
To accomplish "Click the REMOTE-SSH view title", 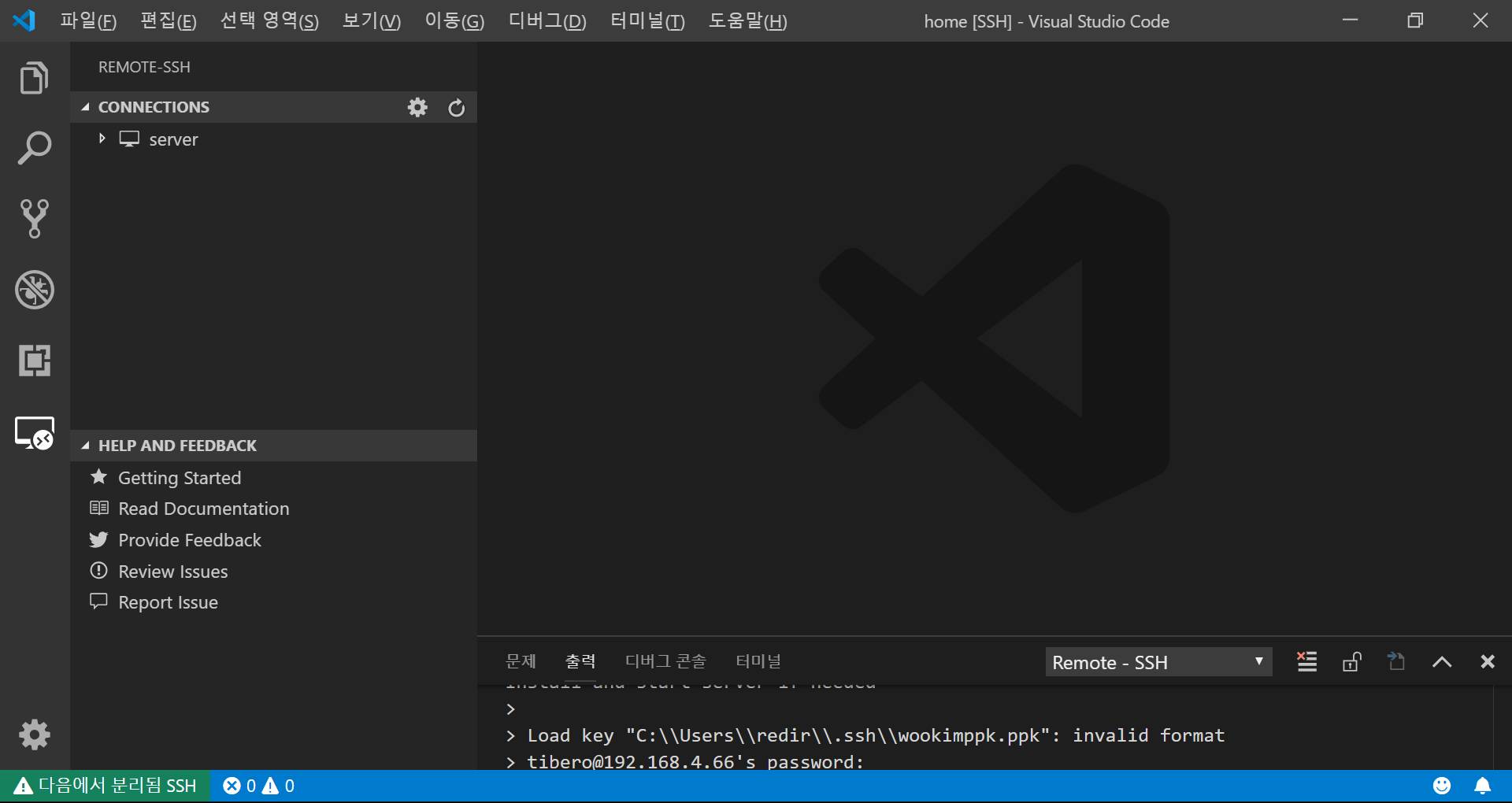I will pos(144,67).
